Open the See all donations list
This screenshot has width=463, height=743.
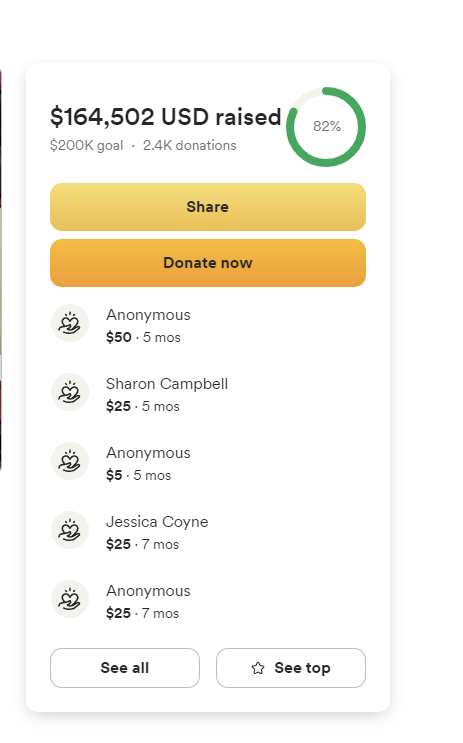tap(125, 668)
